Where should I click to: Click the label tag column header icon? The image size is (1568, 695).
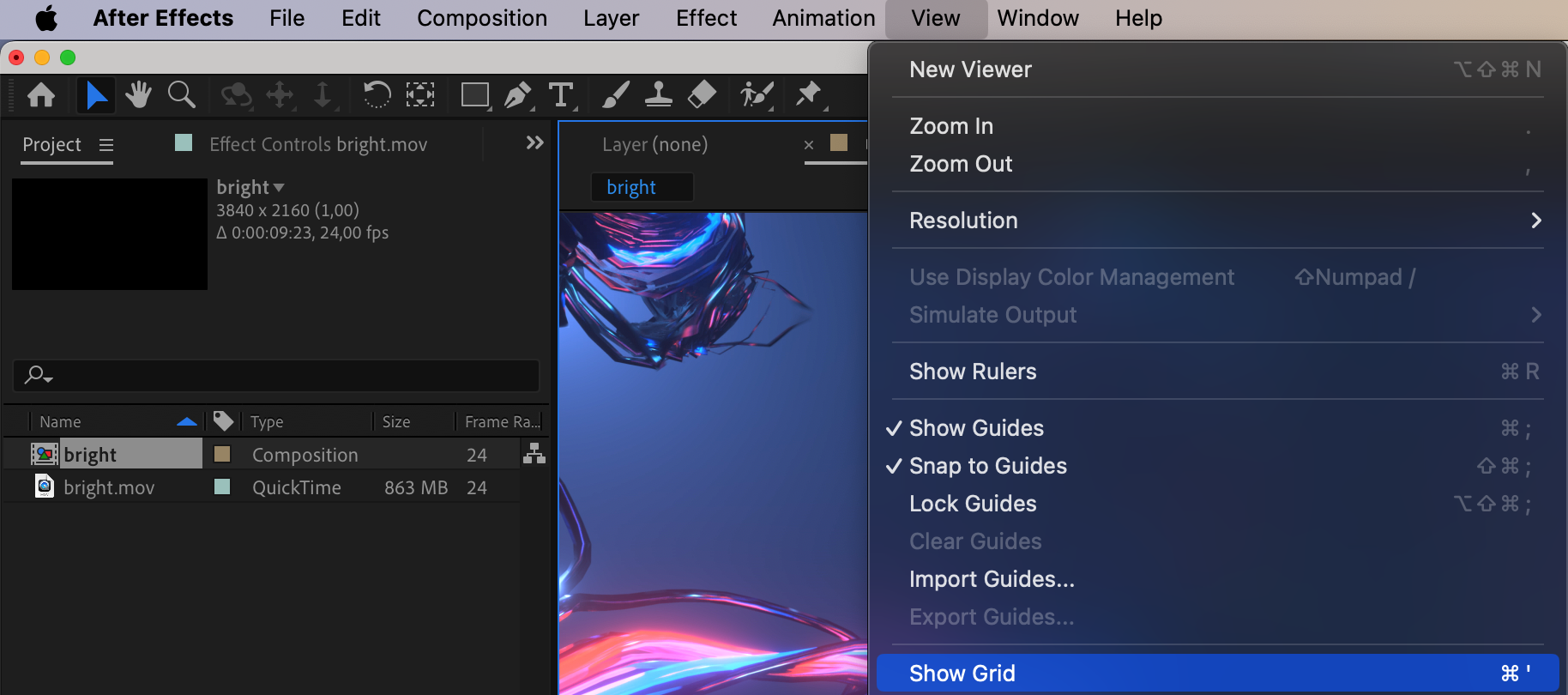(223, 420)
